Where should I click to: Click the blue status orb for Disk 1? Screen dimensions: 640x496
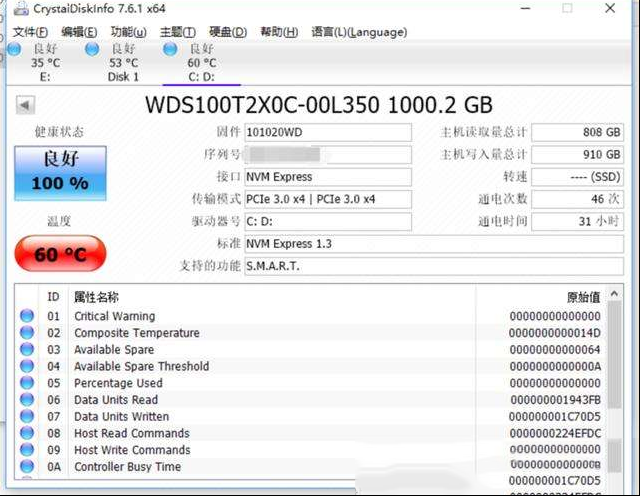pyautogui.click(x=92, y=49)
